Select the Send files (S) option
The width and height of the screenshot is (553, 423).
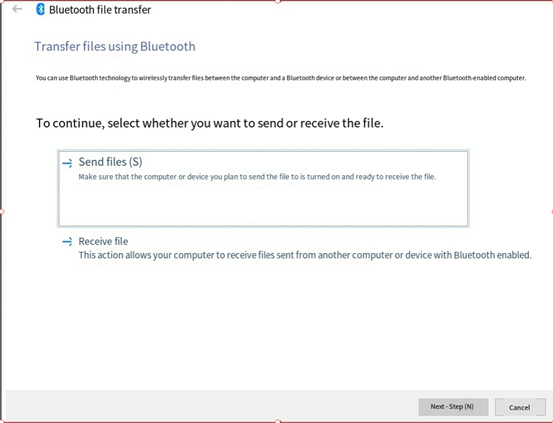click(263, 188)
